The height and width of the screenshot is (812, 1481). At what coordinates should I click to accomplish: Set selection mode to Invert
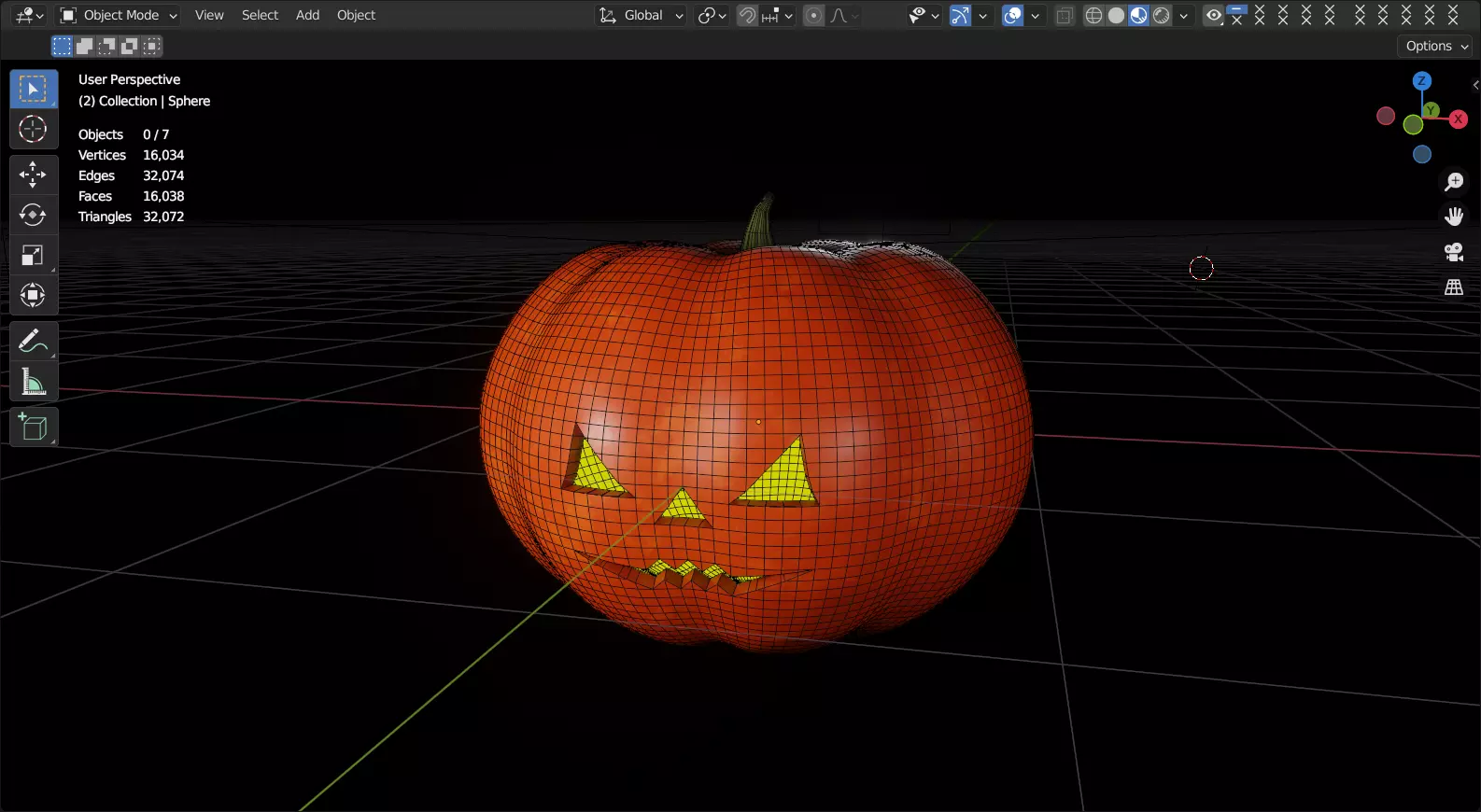129,46
